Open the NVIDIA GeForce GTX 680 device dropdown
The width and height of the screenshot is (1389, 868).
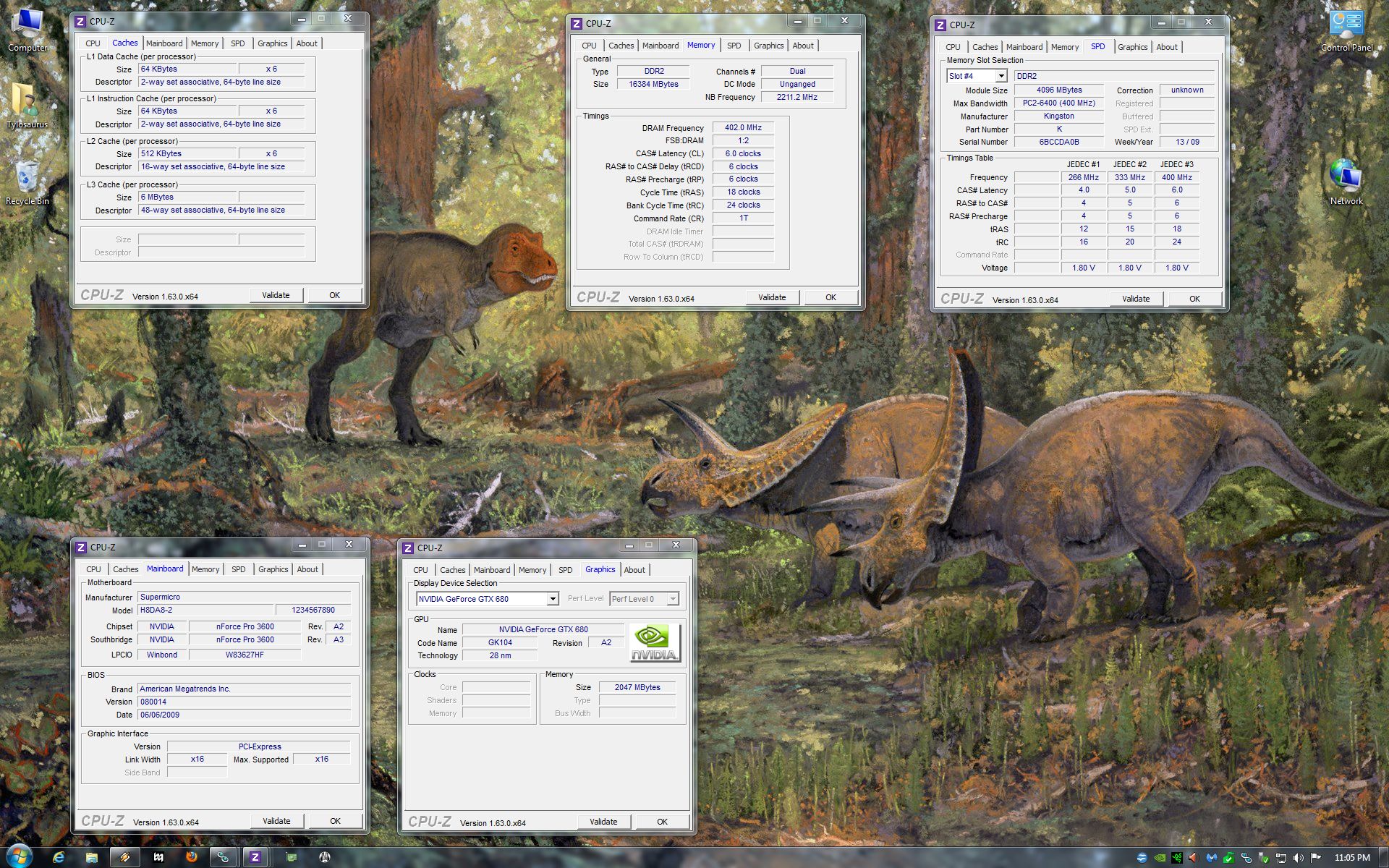553,599
